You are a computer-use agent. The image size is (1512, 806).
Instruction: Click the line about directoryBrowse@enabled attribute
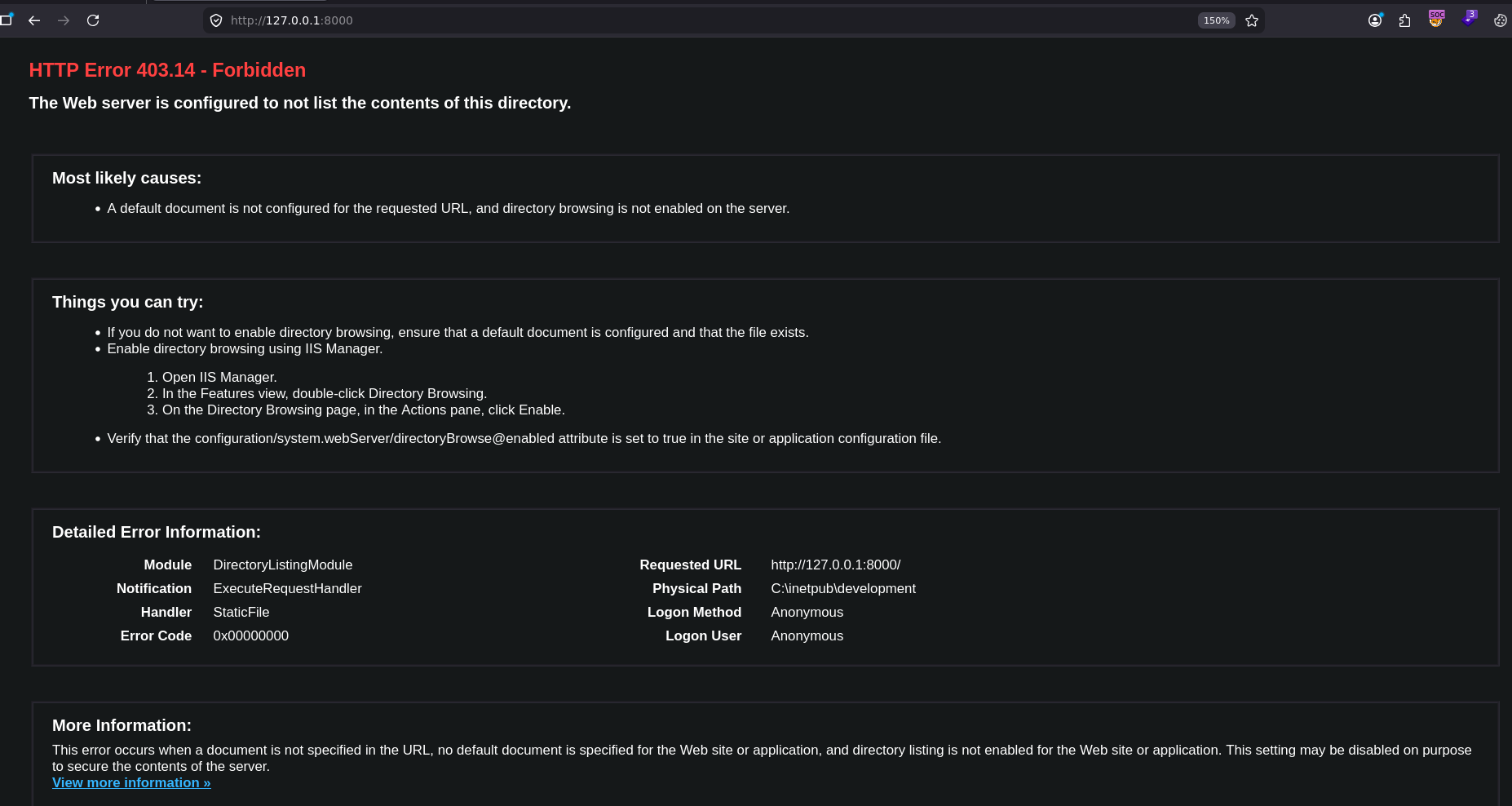point(524,438)
